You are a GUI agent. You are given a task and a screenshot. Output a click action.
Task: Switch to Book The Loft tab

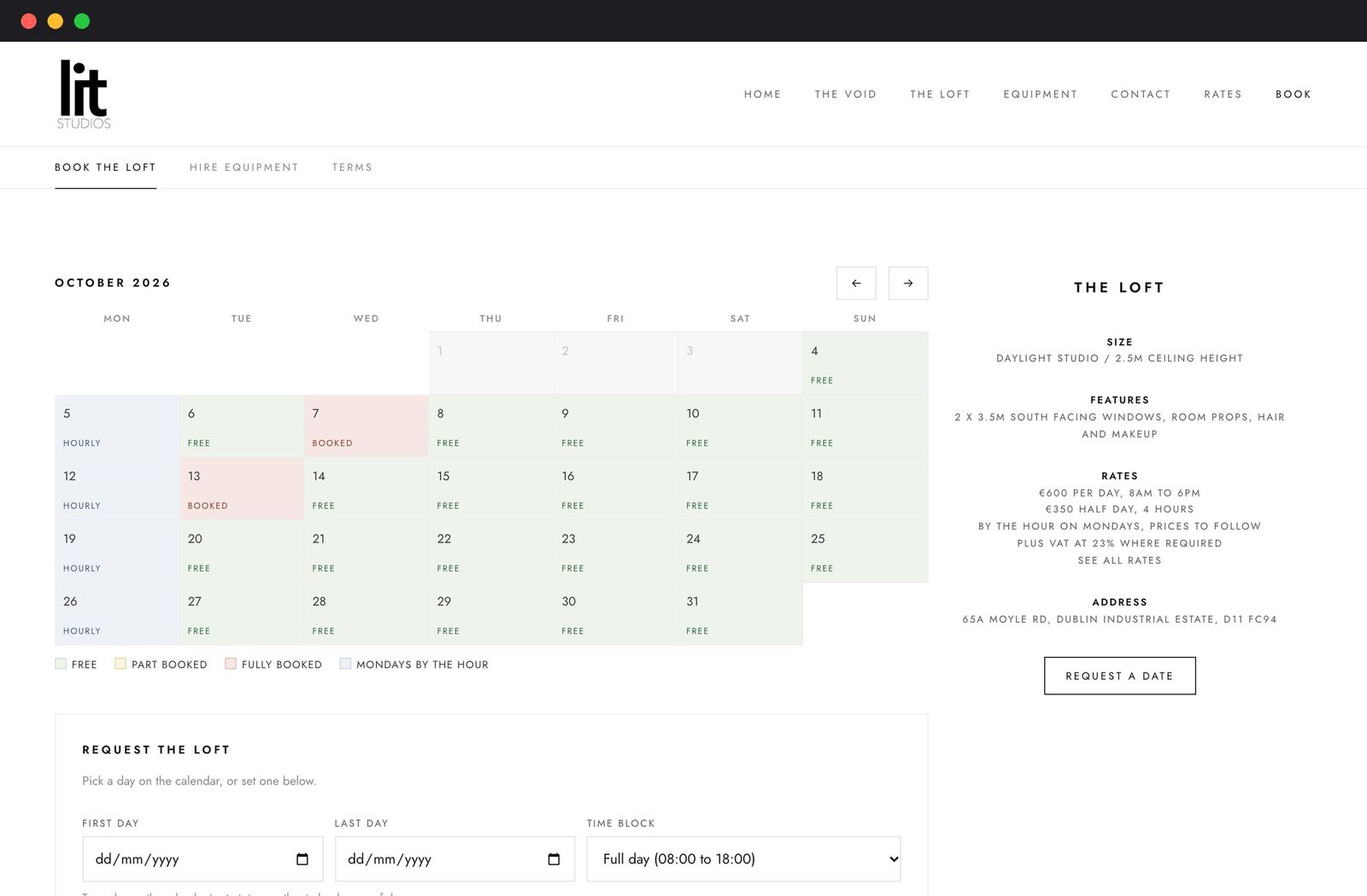105,167
